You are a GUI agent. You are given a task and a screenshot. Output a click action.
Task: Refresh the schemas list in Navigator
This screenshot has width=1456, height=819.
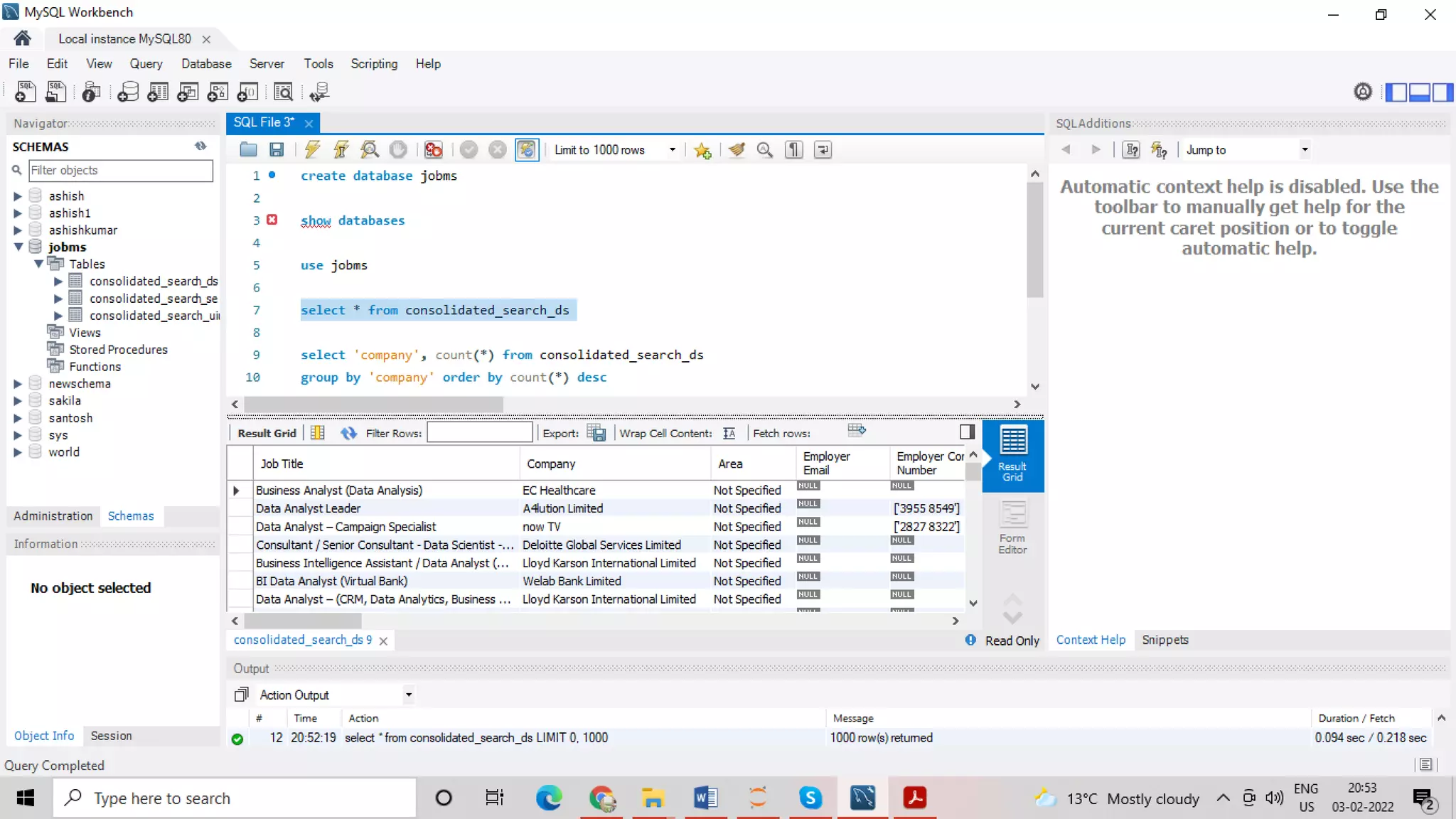pos(200,146)
